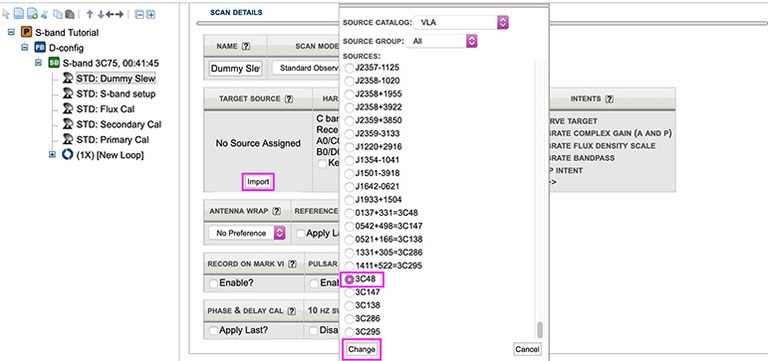Select the 0137+331=3C48 radio button
768x361 pixels.
click(x=350, y=213)
